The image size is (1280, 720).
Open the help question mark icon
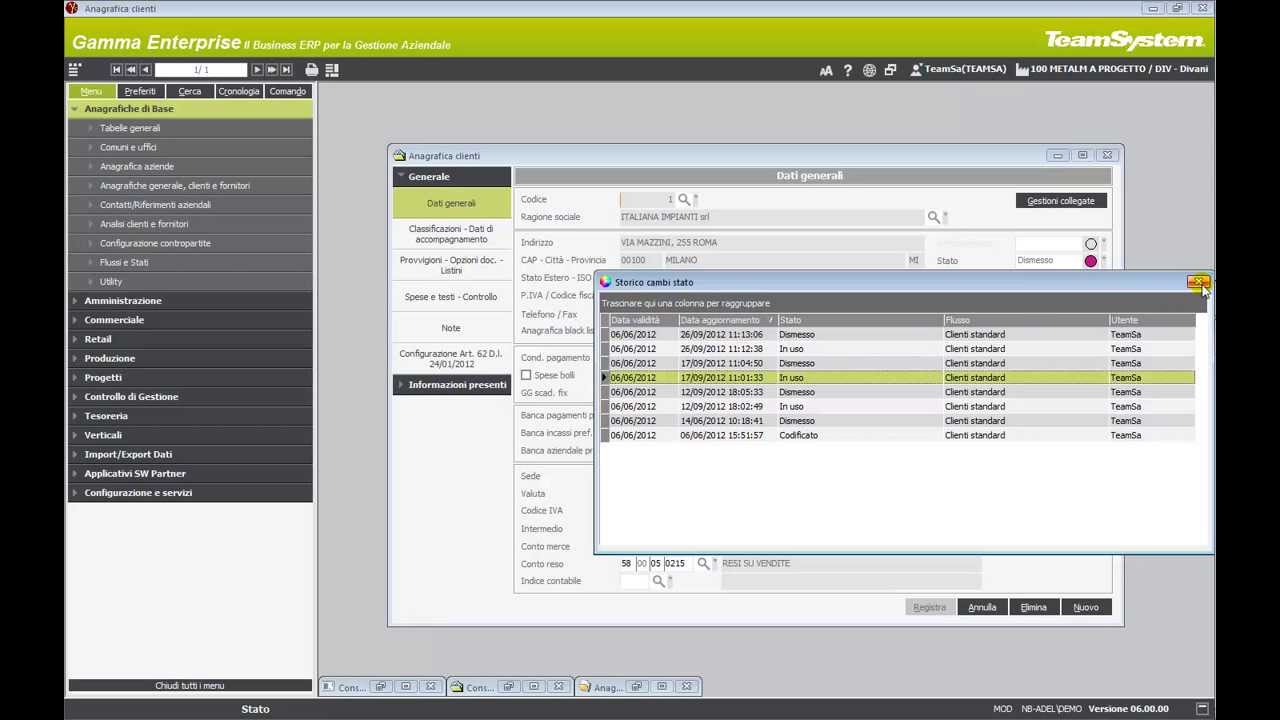pyautogui.click(x=847, y=70)
